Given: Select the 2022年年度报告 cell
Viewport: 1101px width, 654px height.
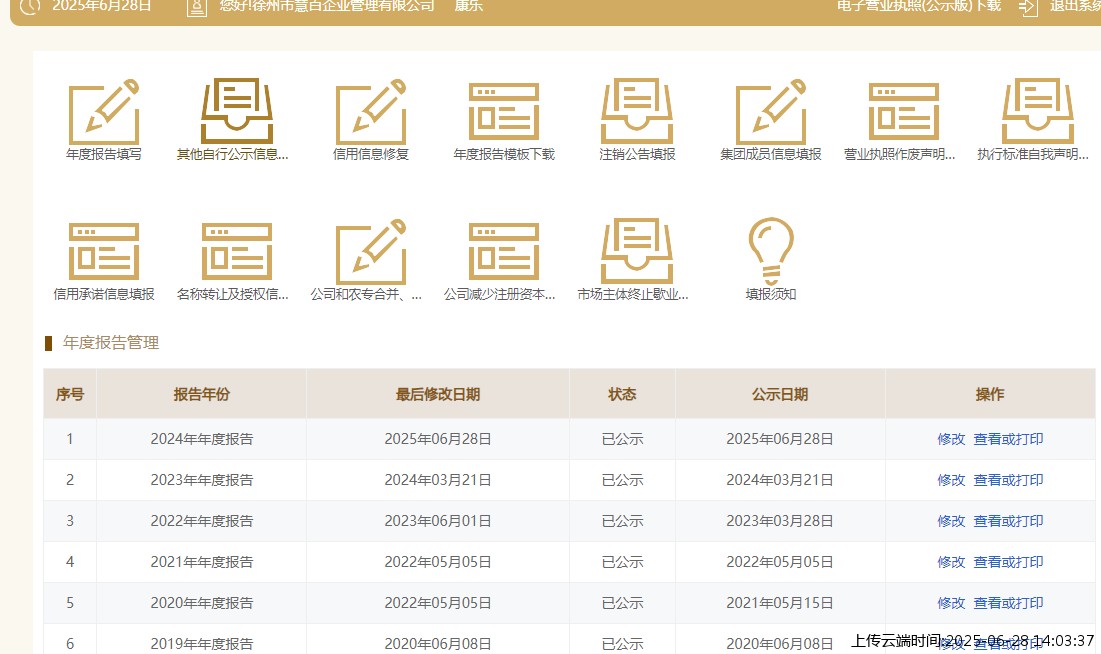Looking at the screenshot, I should 202,521.
